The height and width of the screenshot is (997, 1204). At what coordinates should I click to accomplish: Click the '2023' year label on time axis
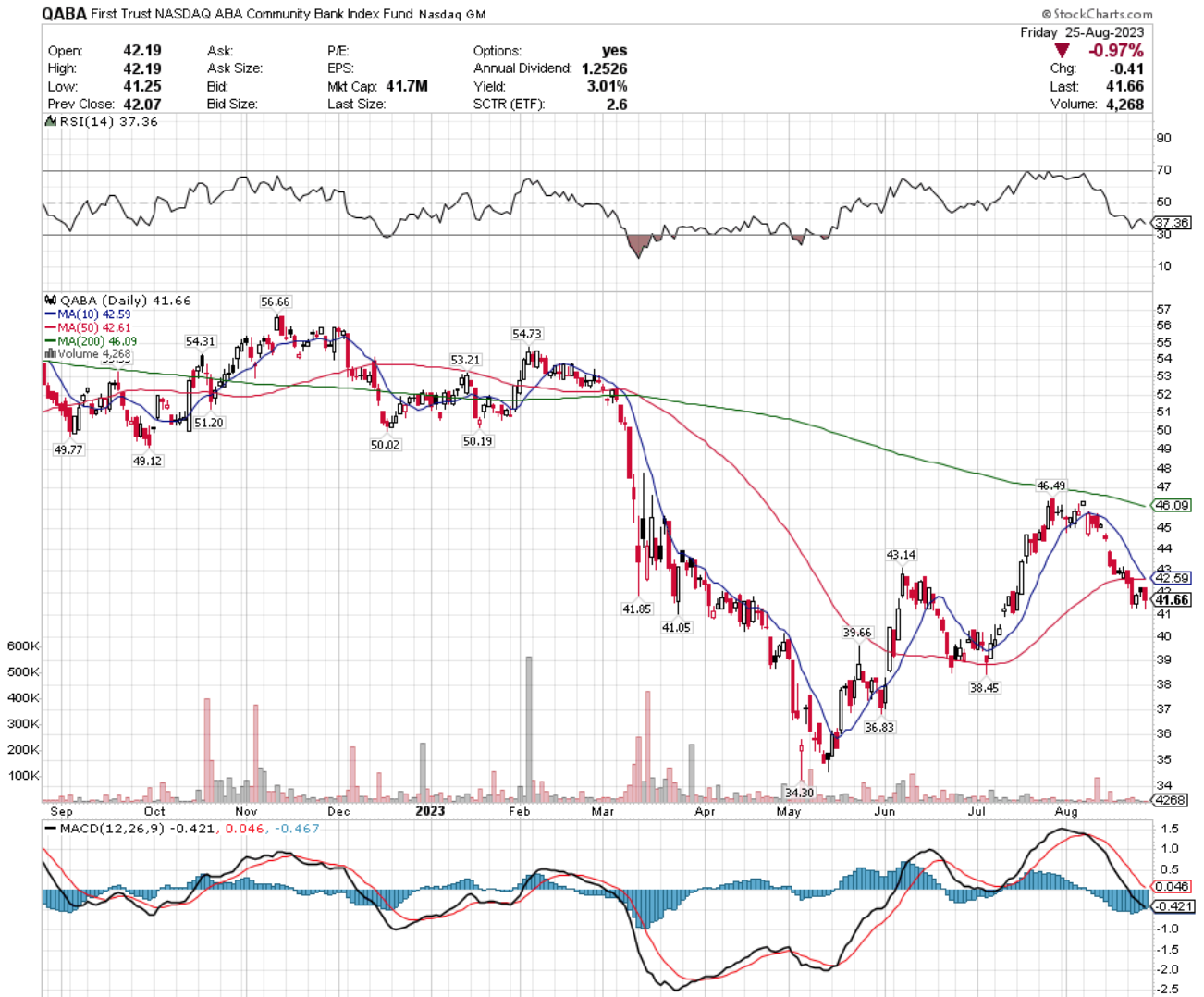430,811
